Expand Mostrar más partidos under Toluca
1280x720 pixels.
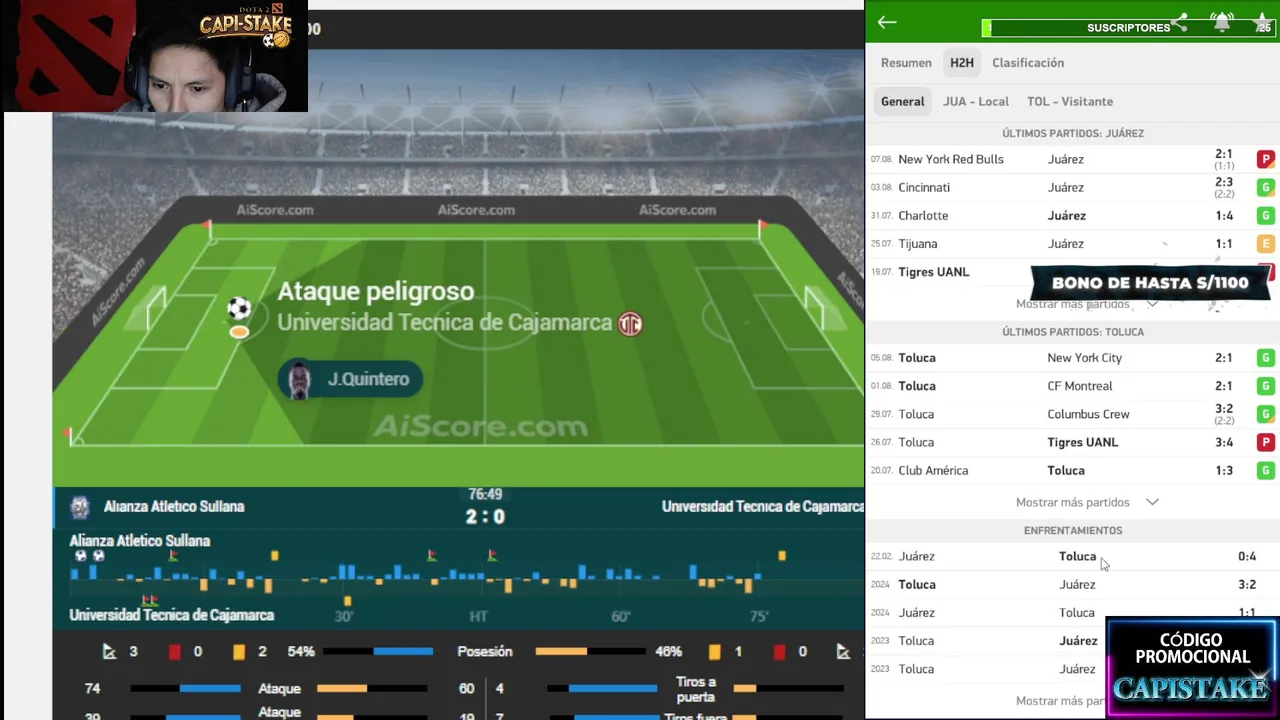click(x=1086, y=502)
